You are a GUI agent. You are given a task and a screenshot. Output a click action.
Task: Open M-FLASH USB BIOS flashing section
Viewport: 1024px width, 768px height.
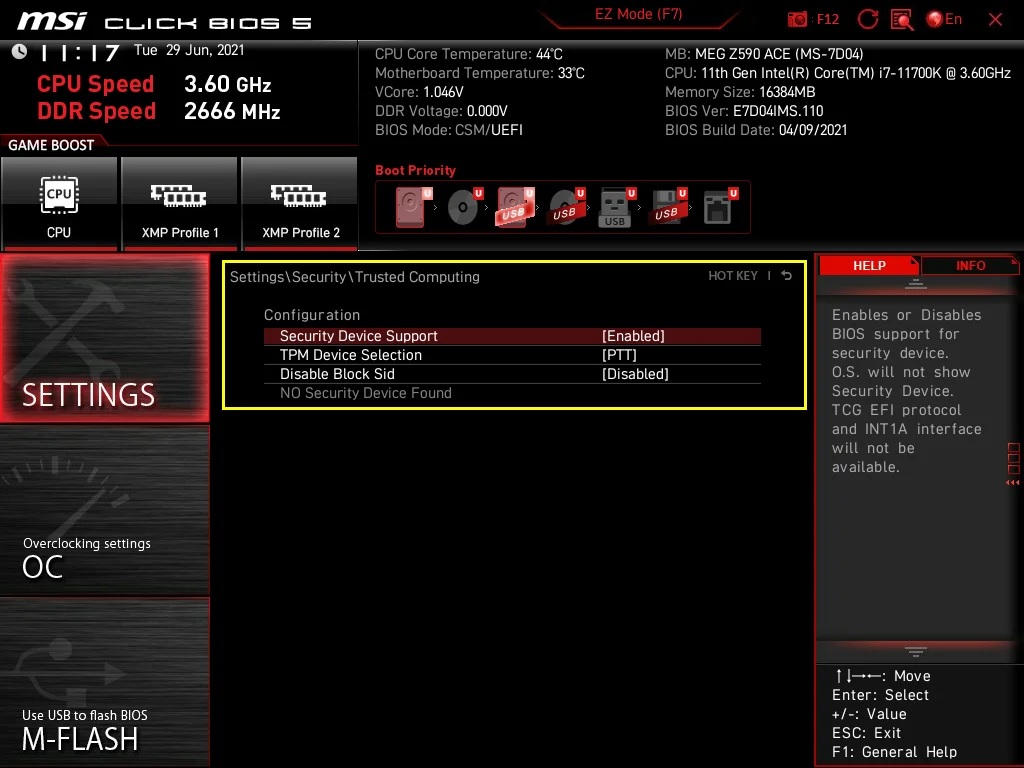[105, 682]
